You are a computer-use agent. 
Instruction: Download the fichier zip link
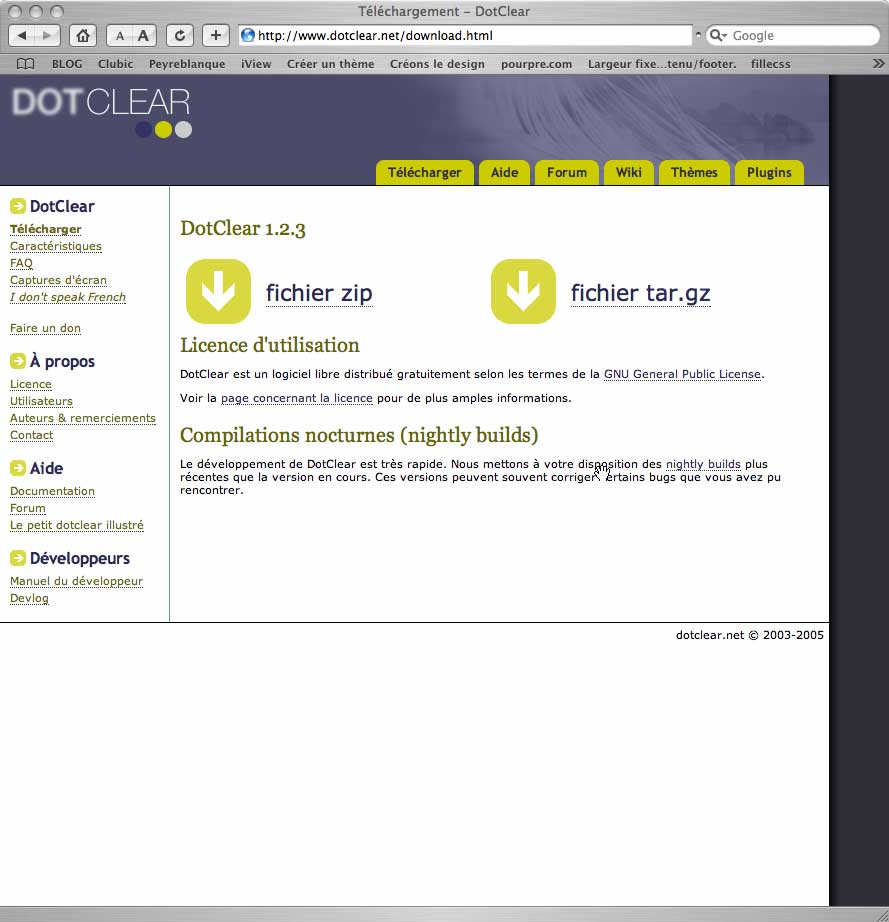coord(319,293)
